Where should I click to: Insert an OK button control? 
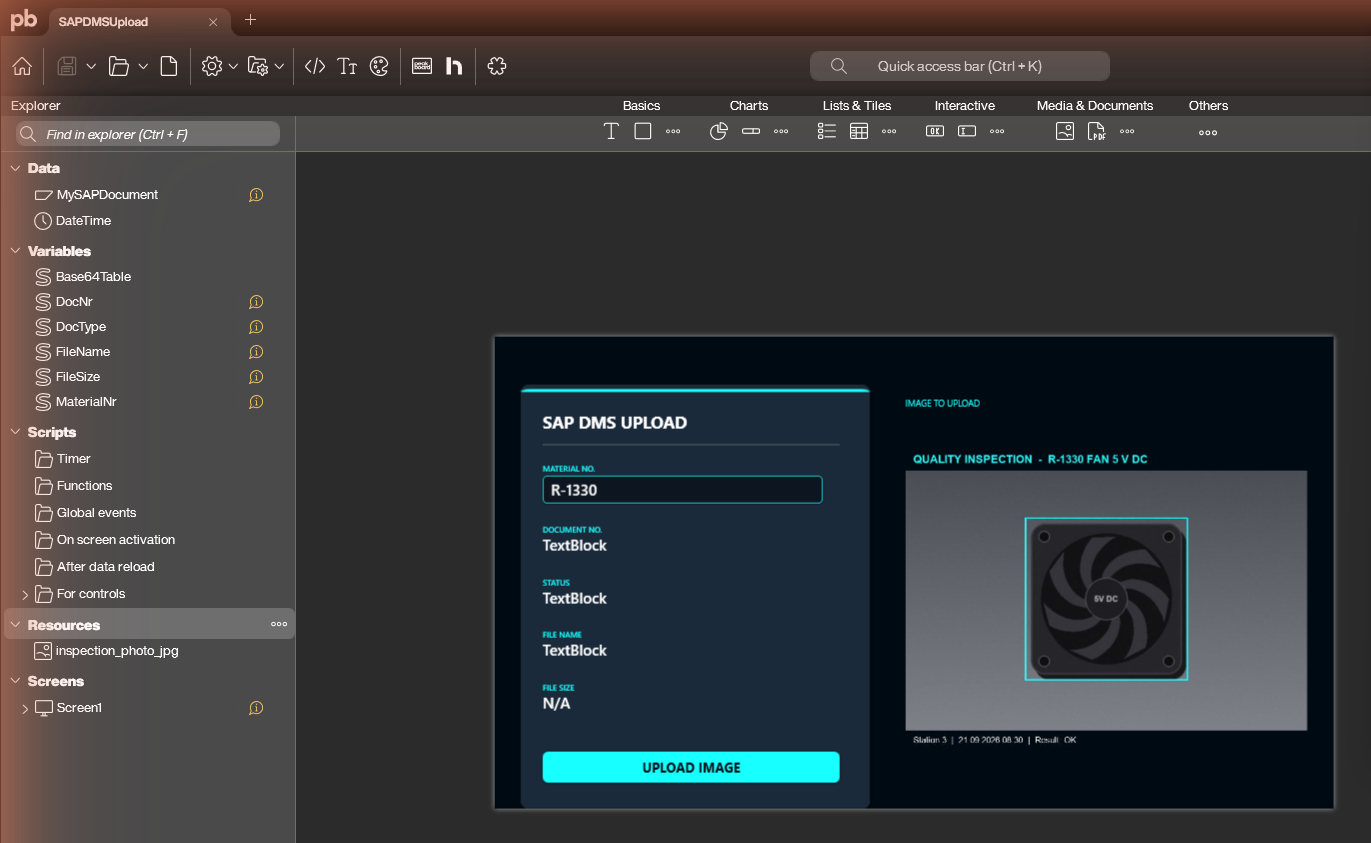click(935, 131)
